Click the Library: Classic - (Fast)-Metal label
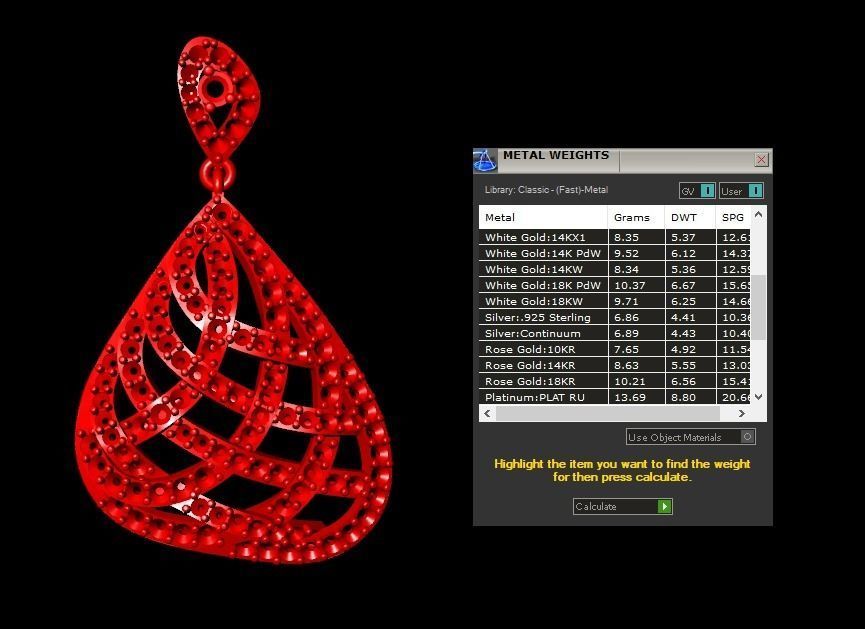865x629 pixels. pyautogui.click(x=546, y=190)
